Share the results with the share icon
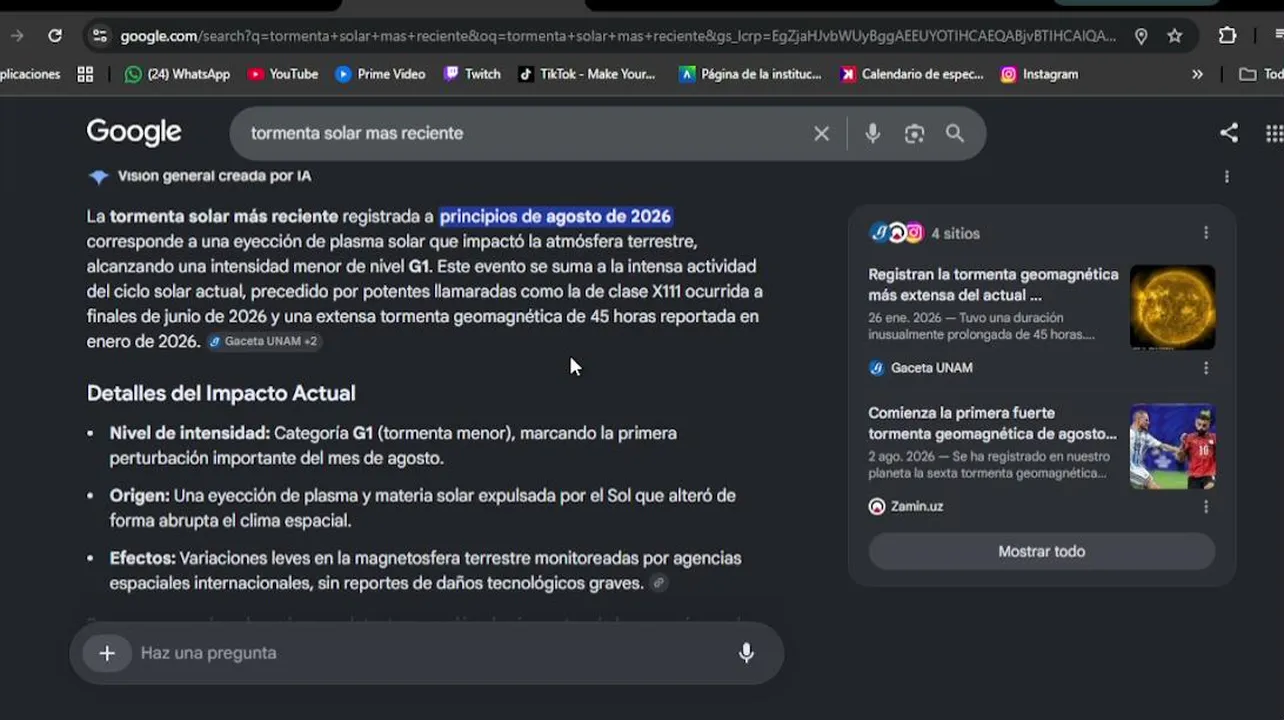1284x720 pixels. point(1229,133)
